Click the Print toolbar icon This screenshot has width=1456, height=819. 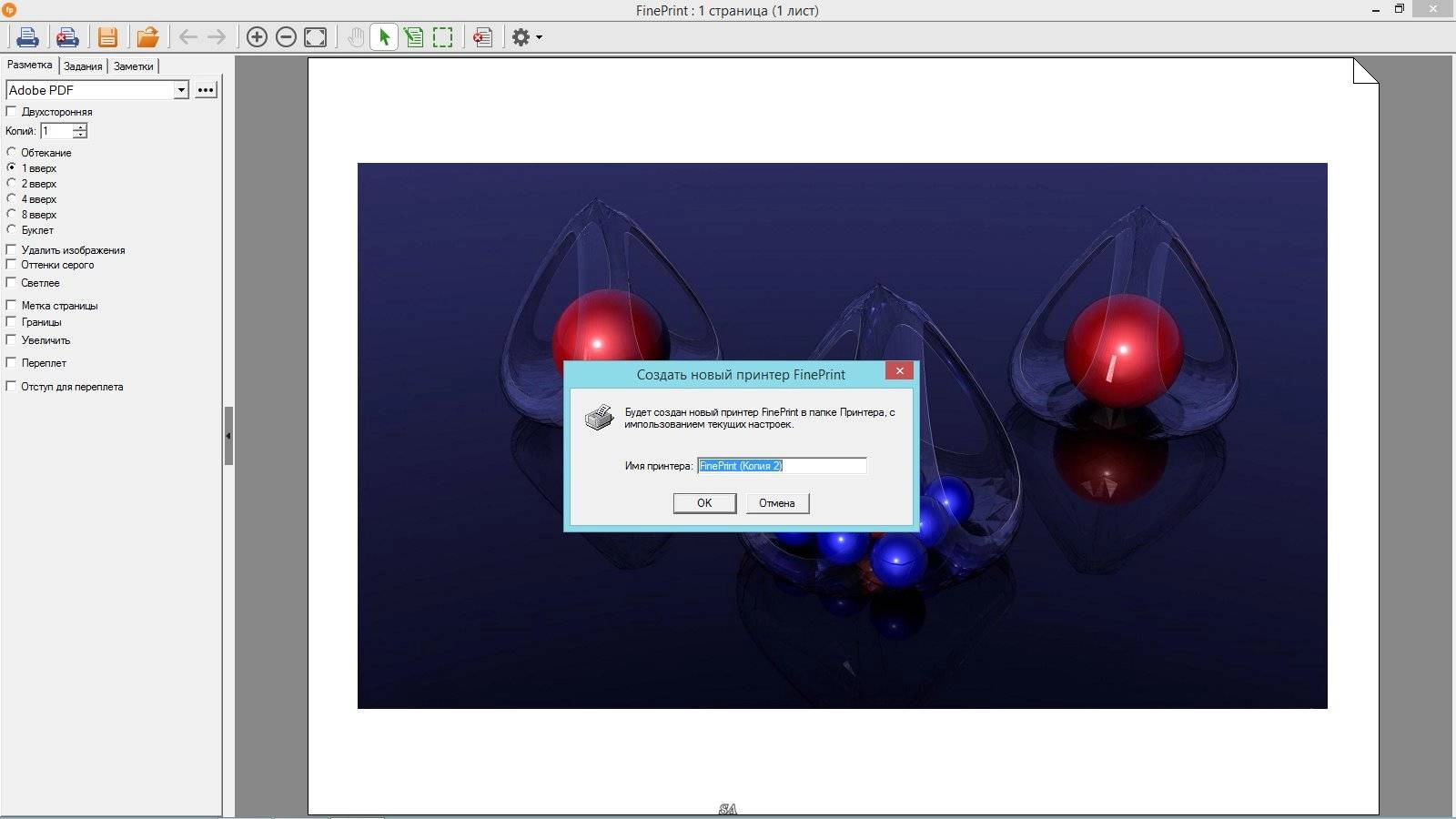click(x=27, y=37)
